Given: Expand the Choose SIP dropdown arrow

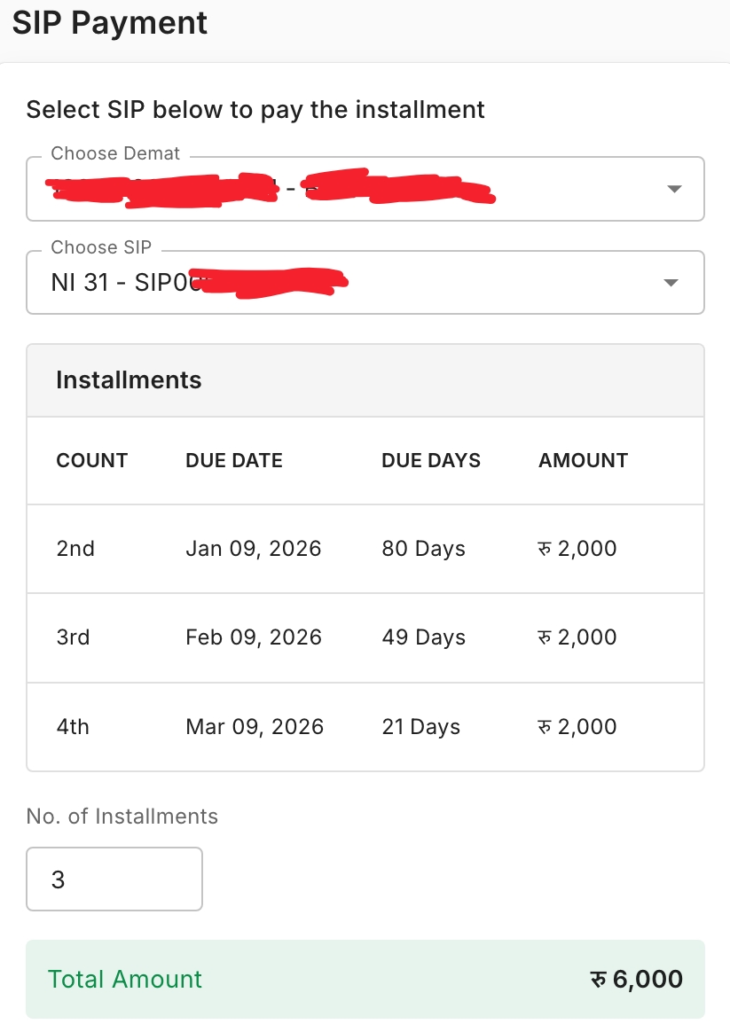Looking at the screenshot, I should coord(671,283).
